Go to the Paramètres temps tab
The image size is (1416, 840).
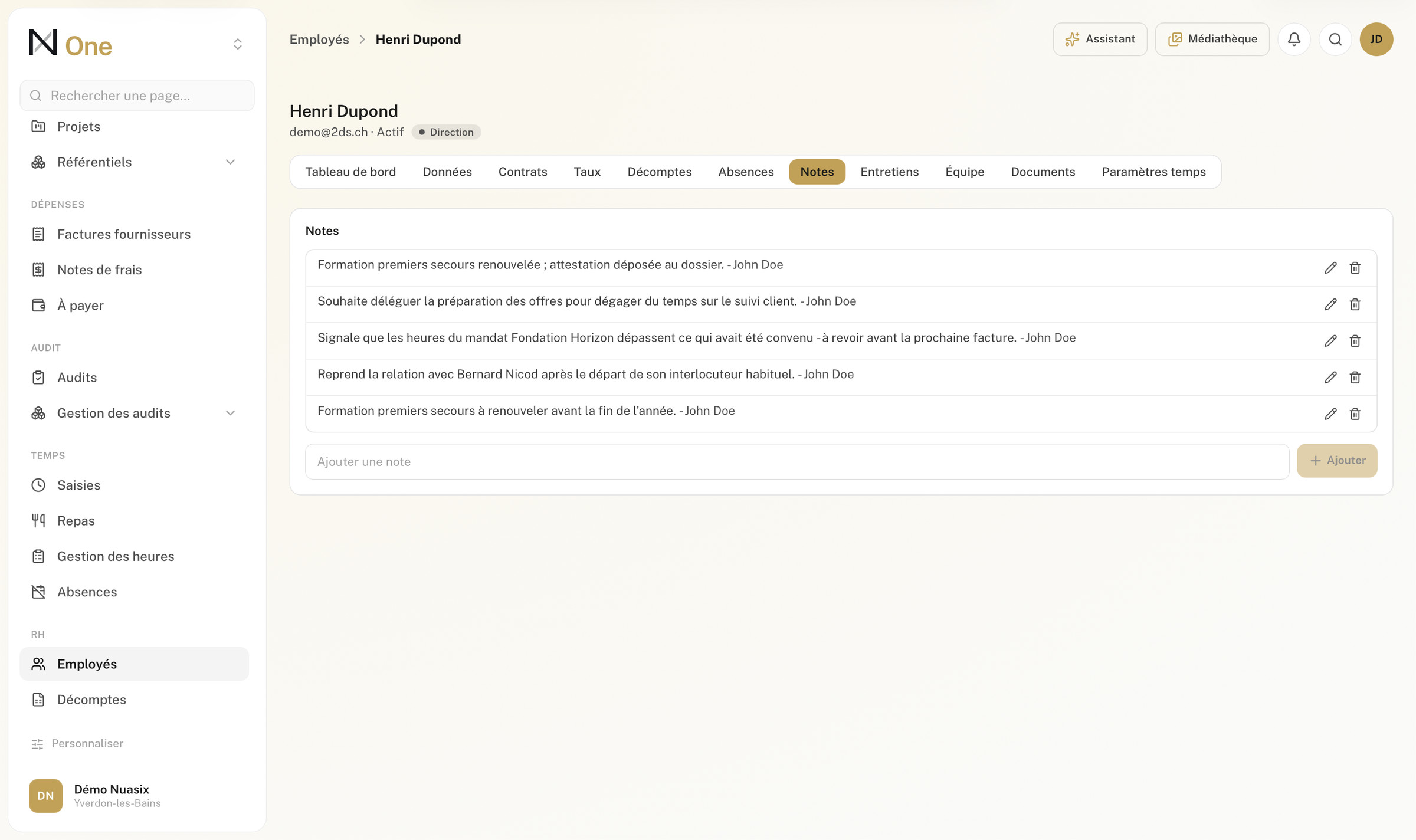(1153, 172)
